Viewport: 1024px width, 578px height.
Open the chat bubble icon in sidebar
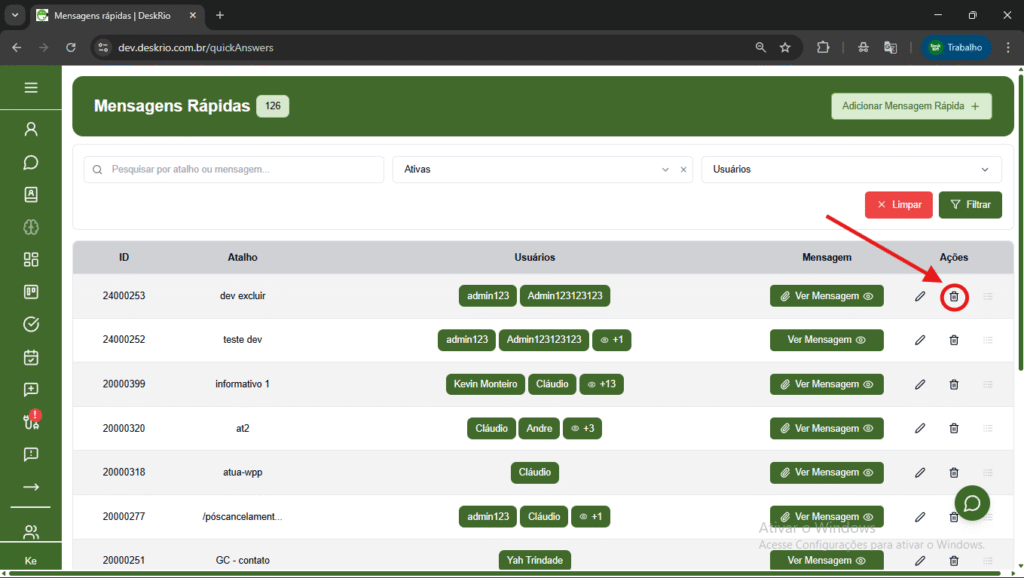click(x=31, y=162)
